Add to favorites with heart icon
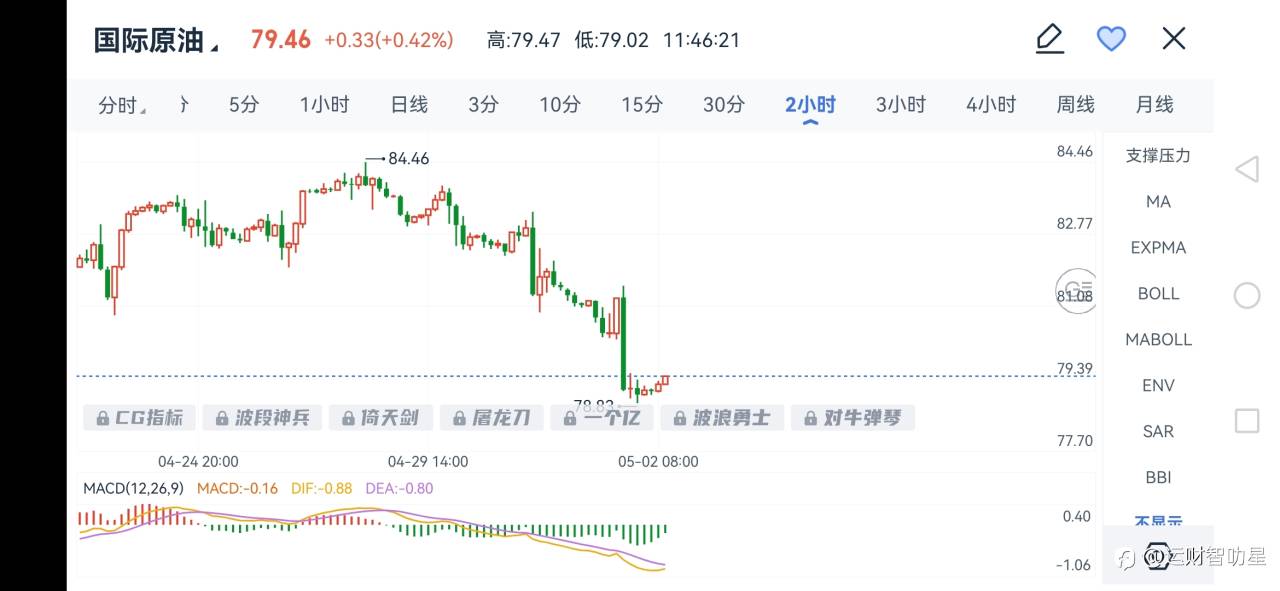This screenshot has width=1280, height=591. [1111, 39]
